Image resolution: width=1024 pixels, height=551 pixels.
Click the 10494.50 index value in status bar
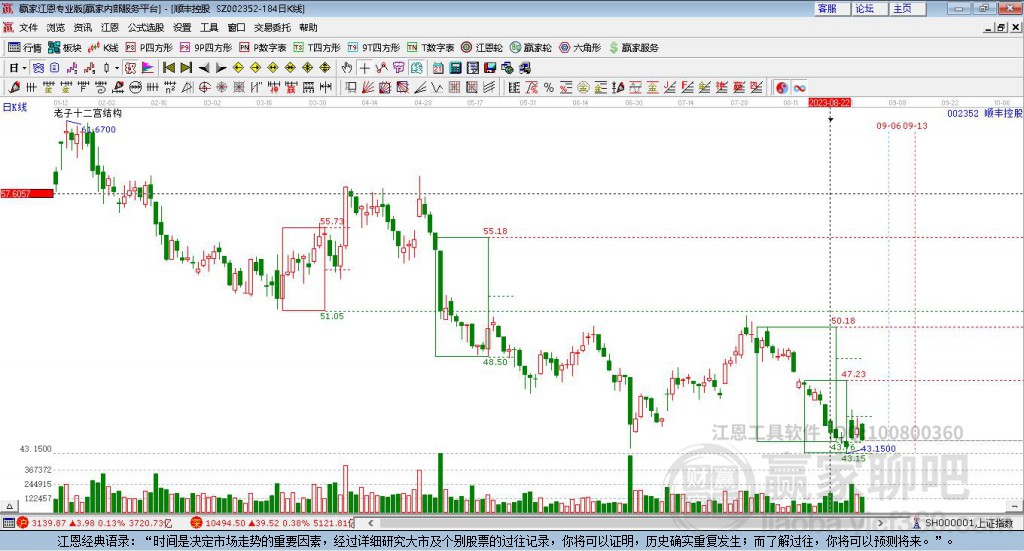[224, 523]
